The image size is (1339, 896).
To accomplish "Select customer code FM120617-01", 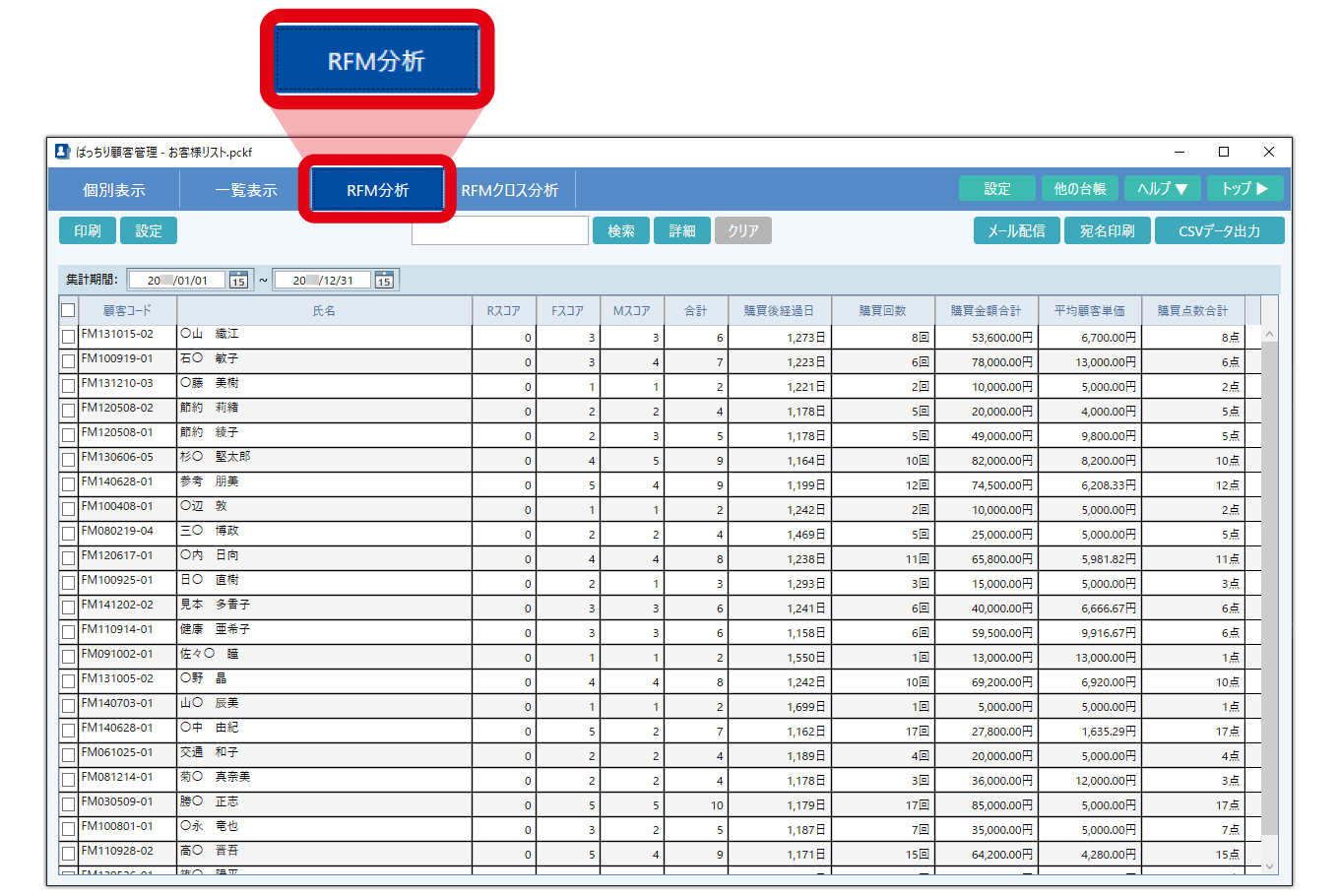I will click(127, 557).
